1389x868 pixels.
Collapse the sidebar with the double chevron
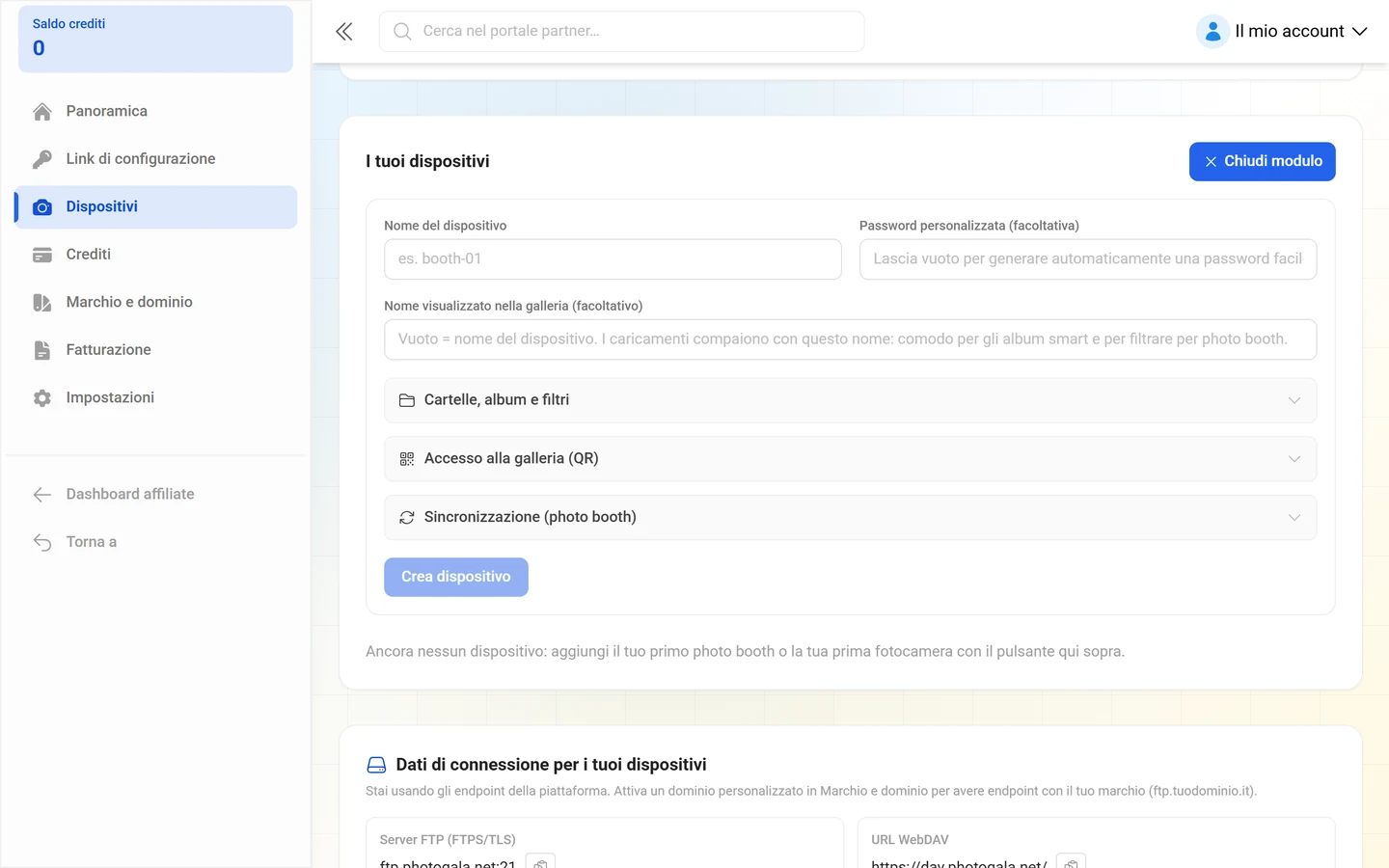pyautogui.click(x=344, y=32)
